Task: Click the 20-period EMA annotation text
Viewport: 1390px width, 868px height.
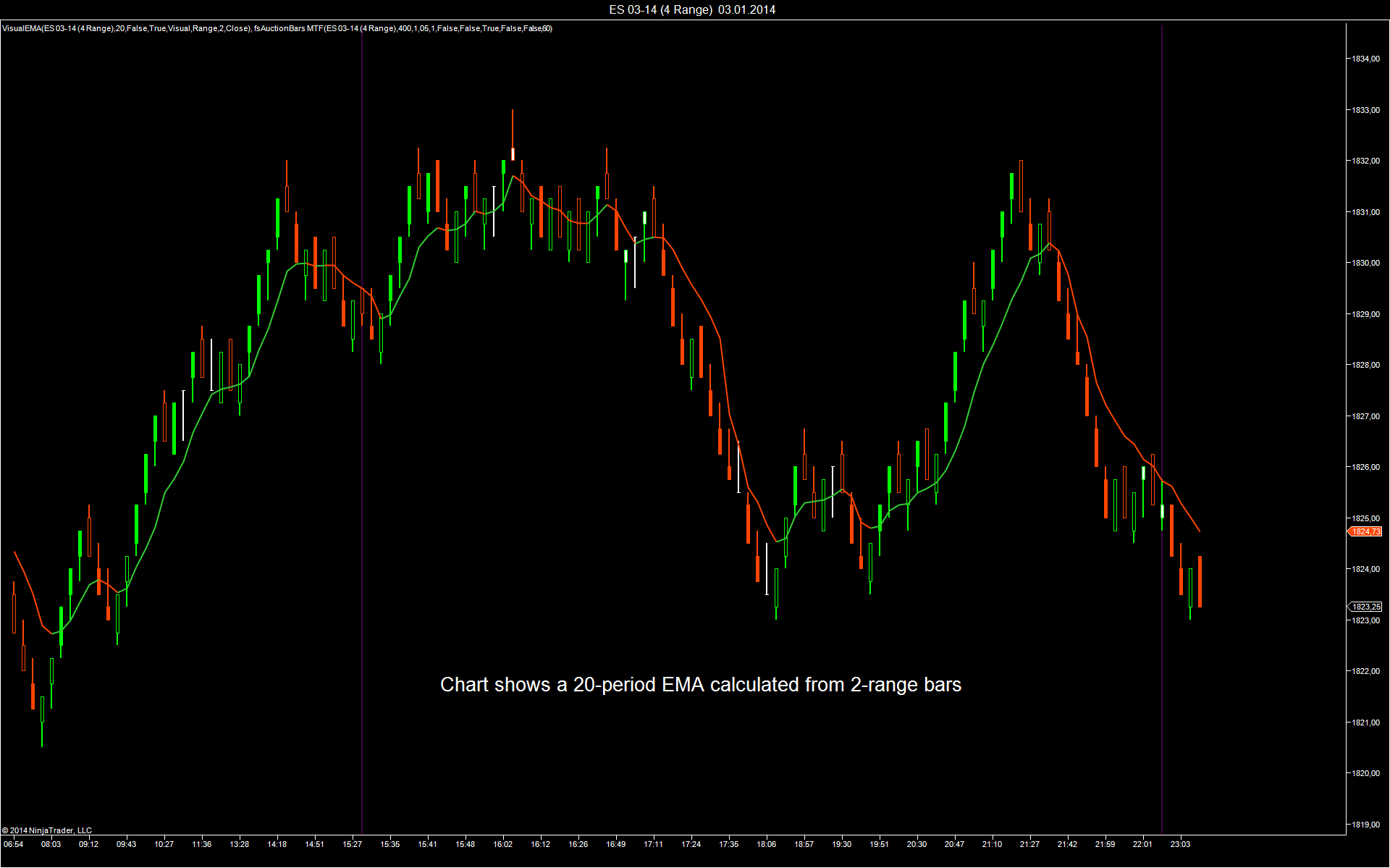Action: 700,685
